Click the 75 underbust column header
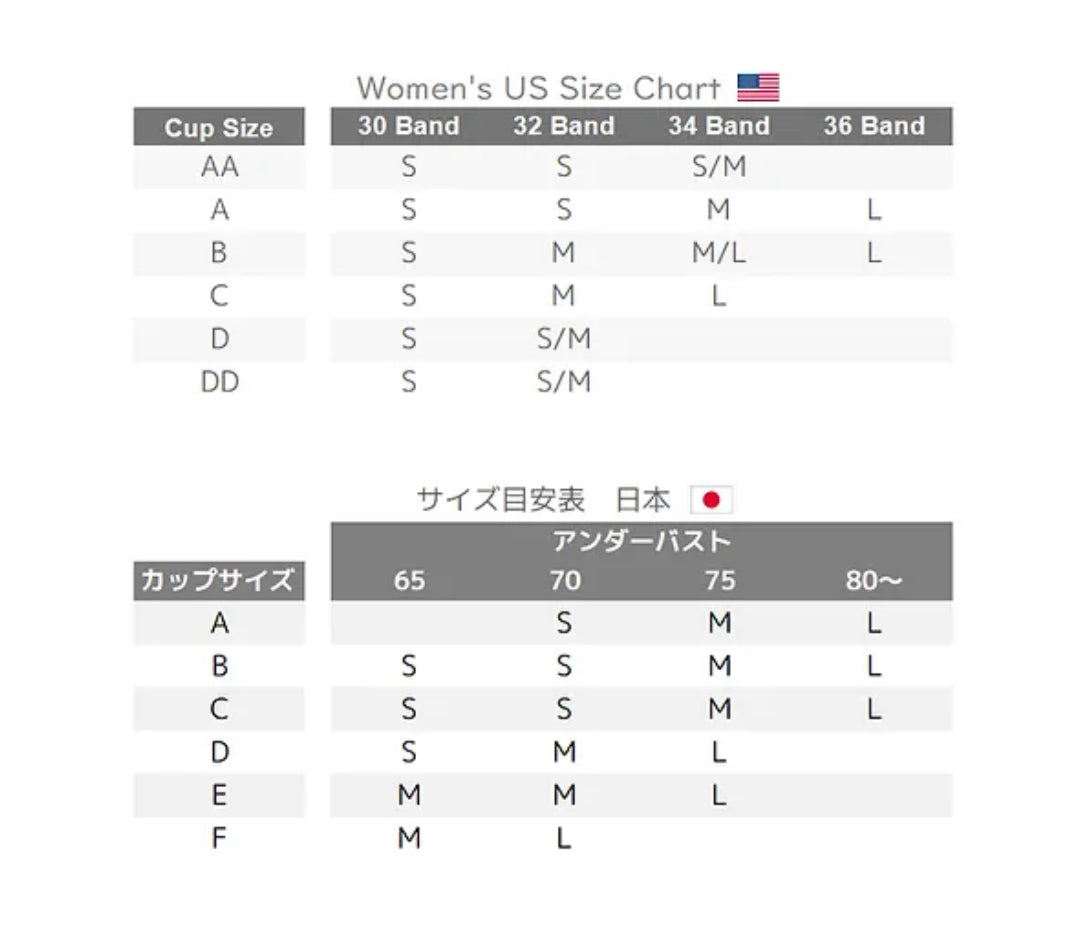 coord(719,581)
